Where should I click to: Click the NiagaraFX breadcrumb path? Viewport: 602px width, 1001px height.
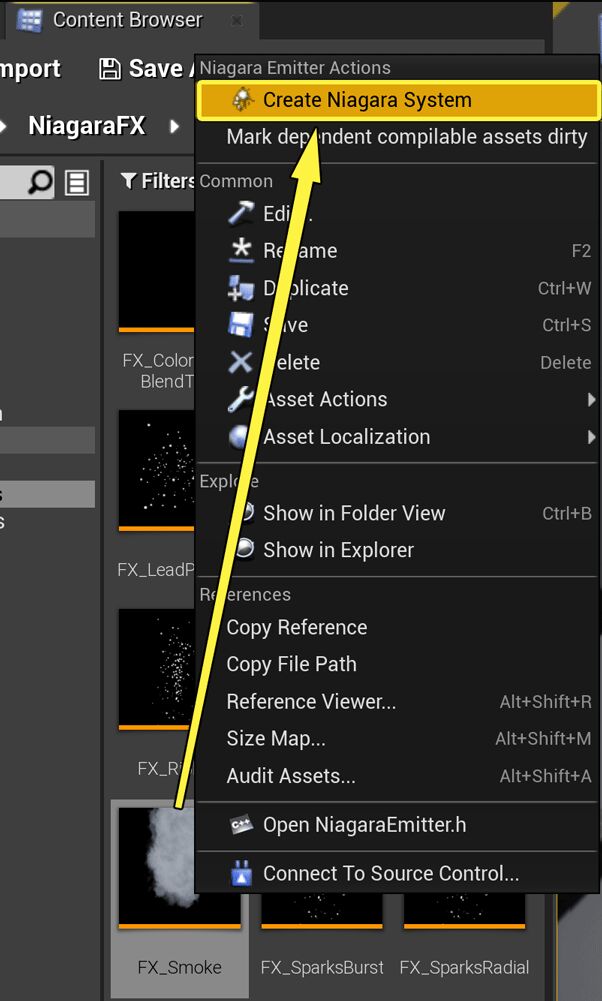click(x=86, y=126)
